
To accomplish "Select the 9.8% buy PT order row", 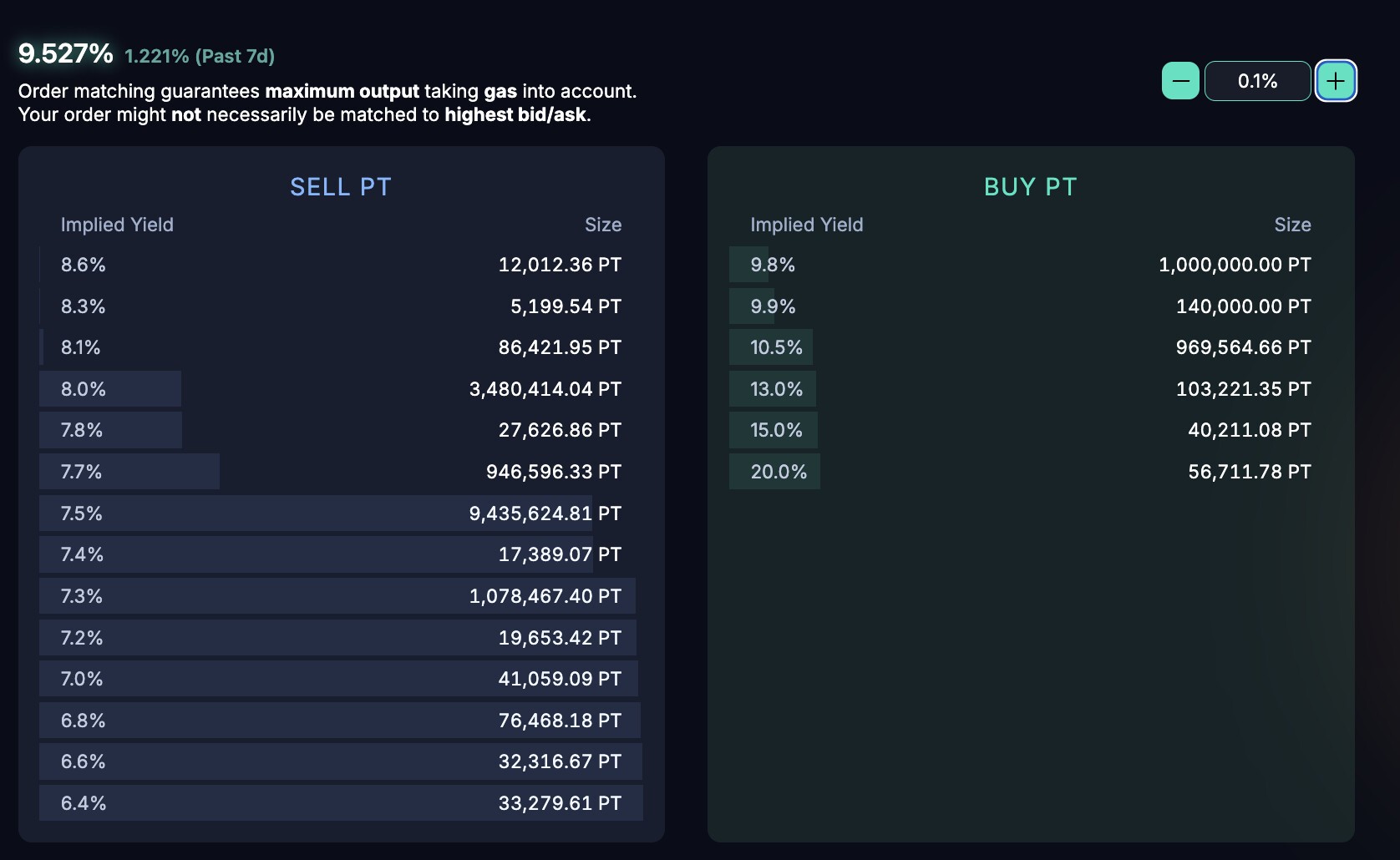I will point(1030,265).
